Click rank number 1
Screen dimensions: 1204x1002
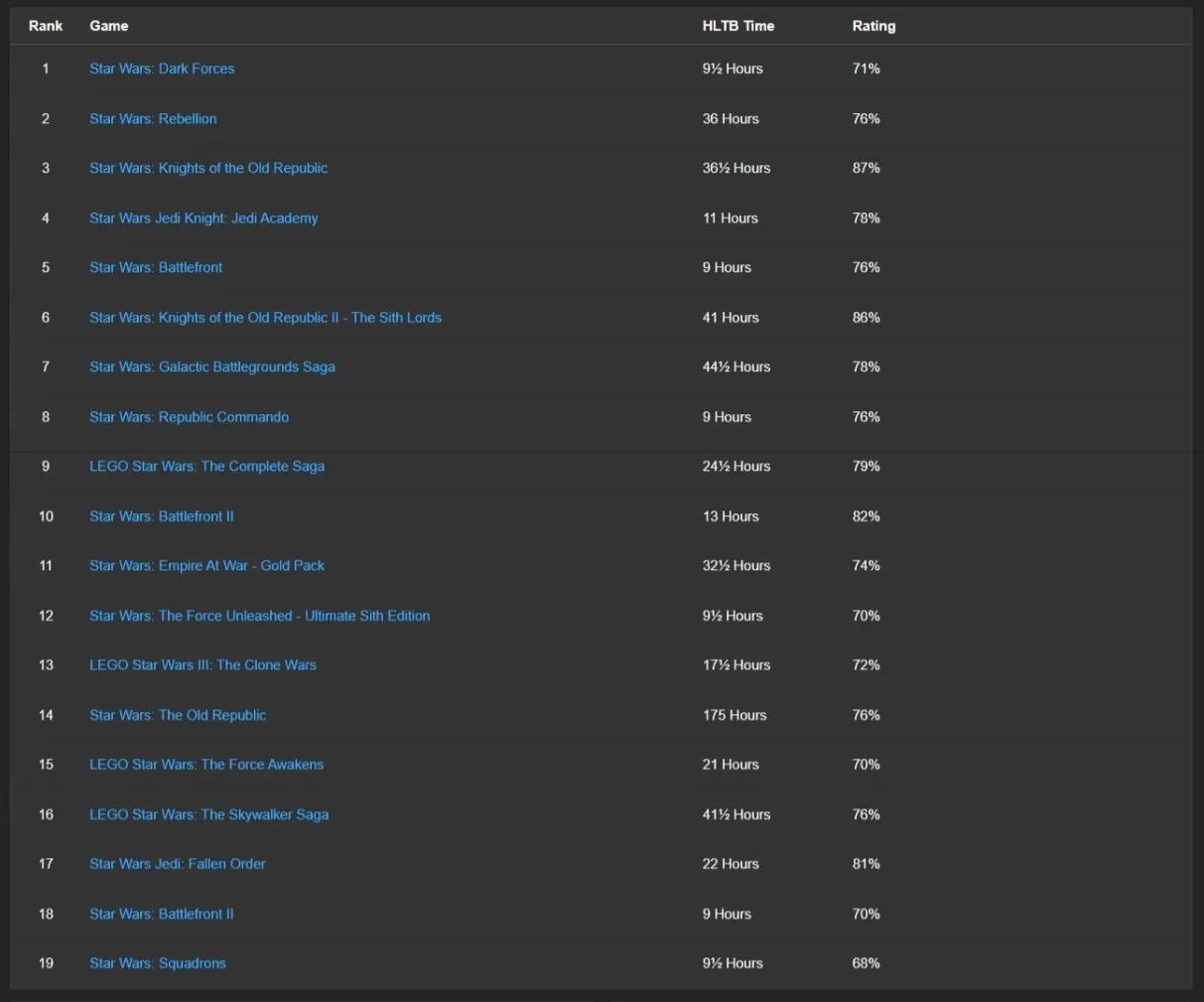pyautogui.click(x=46, y=69)
